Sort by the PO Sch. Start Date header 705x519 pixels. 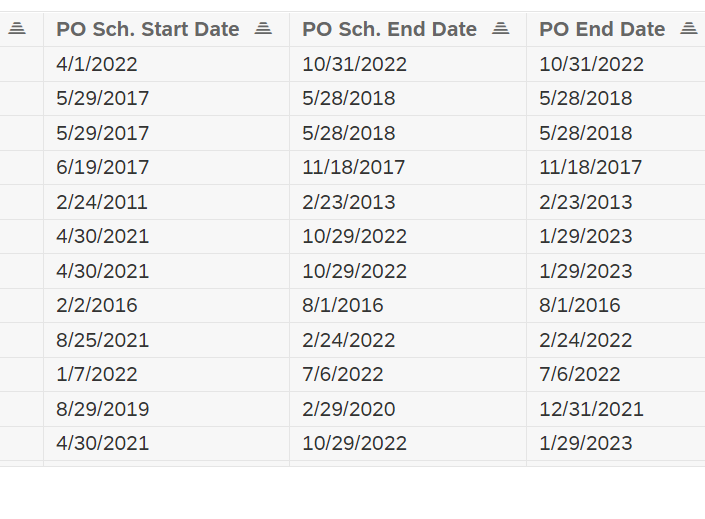(x=148, y=29)
